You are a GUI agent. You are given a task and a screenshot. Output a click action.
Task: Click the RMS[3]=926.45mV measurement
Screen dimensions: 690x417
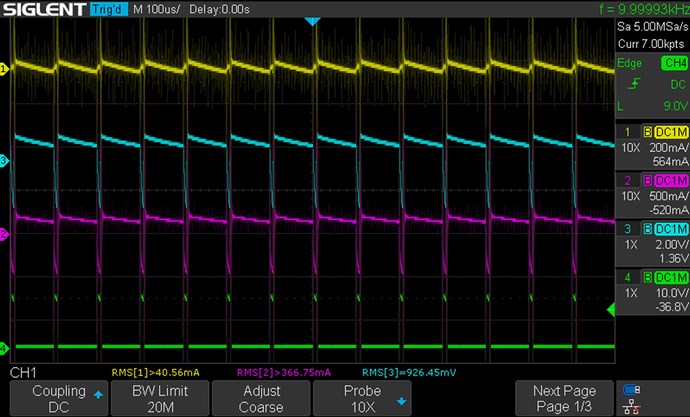click(x=409, y=373)
